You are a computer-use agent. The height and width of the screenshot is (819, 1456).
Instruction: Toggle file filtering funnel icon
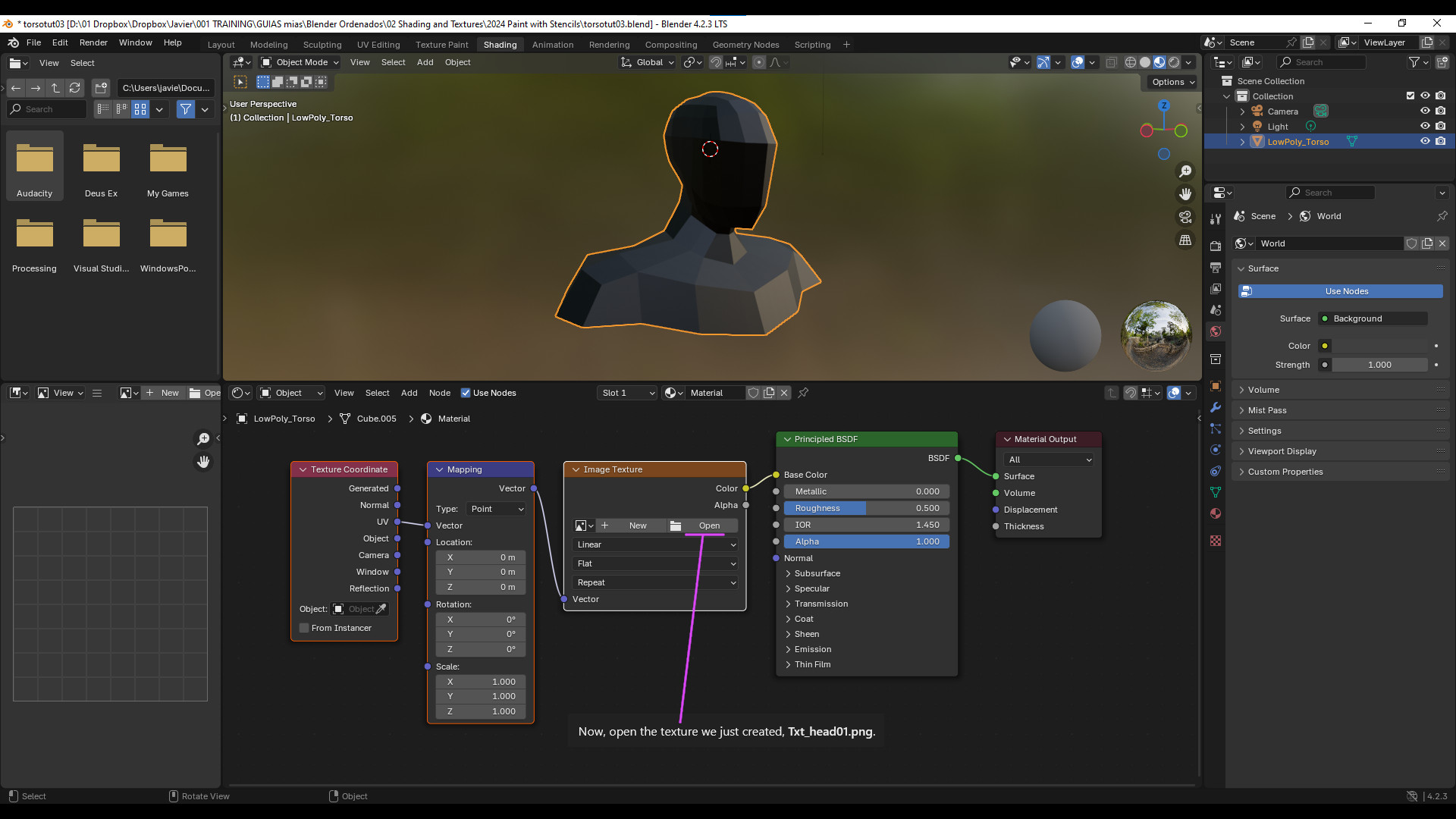coord(186,109)
